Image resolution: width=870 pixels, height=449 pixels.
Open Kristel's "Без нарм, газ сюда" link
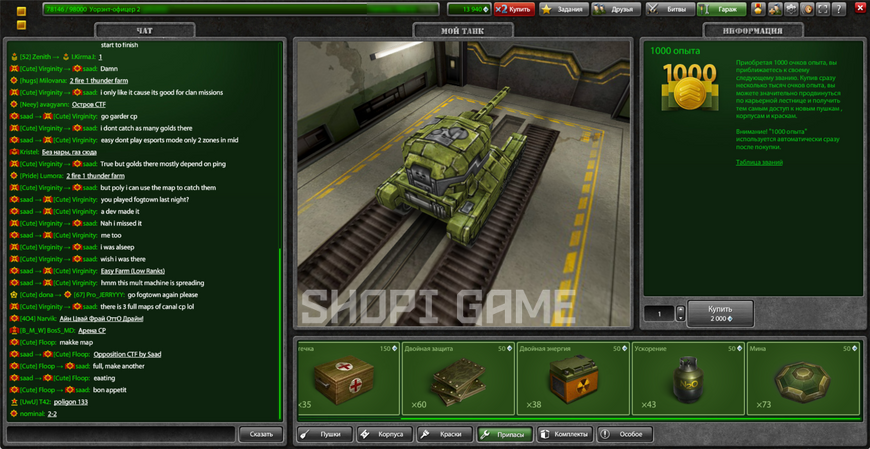pyautogui.click(x=69, y=152)
